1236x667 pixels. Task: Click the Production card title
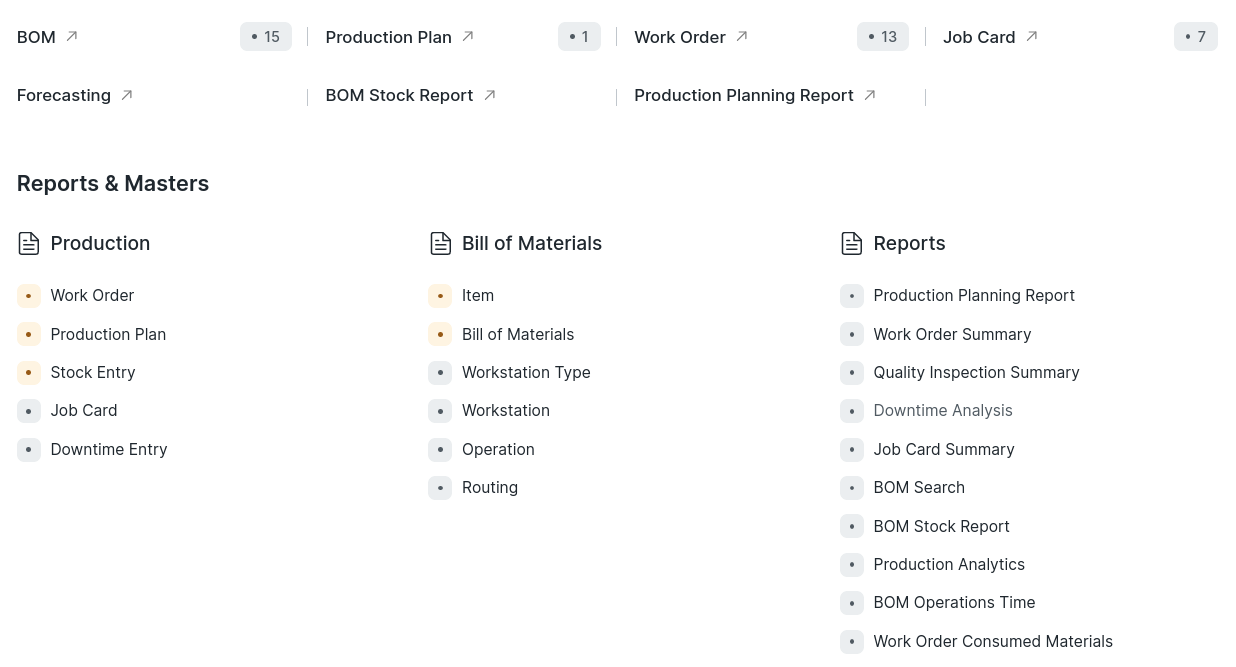point(100,243)
